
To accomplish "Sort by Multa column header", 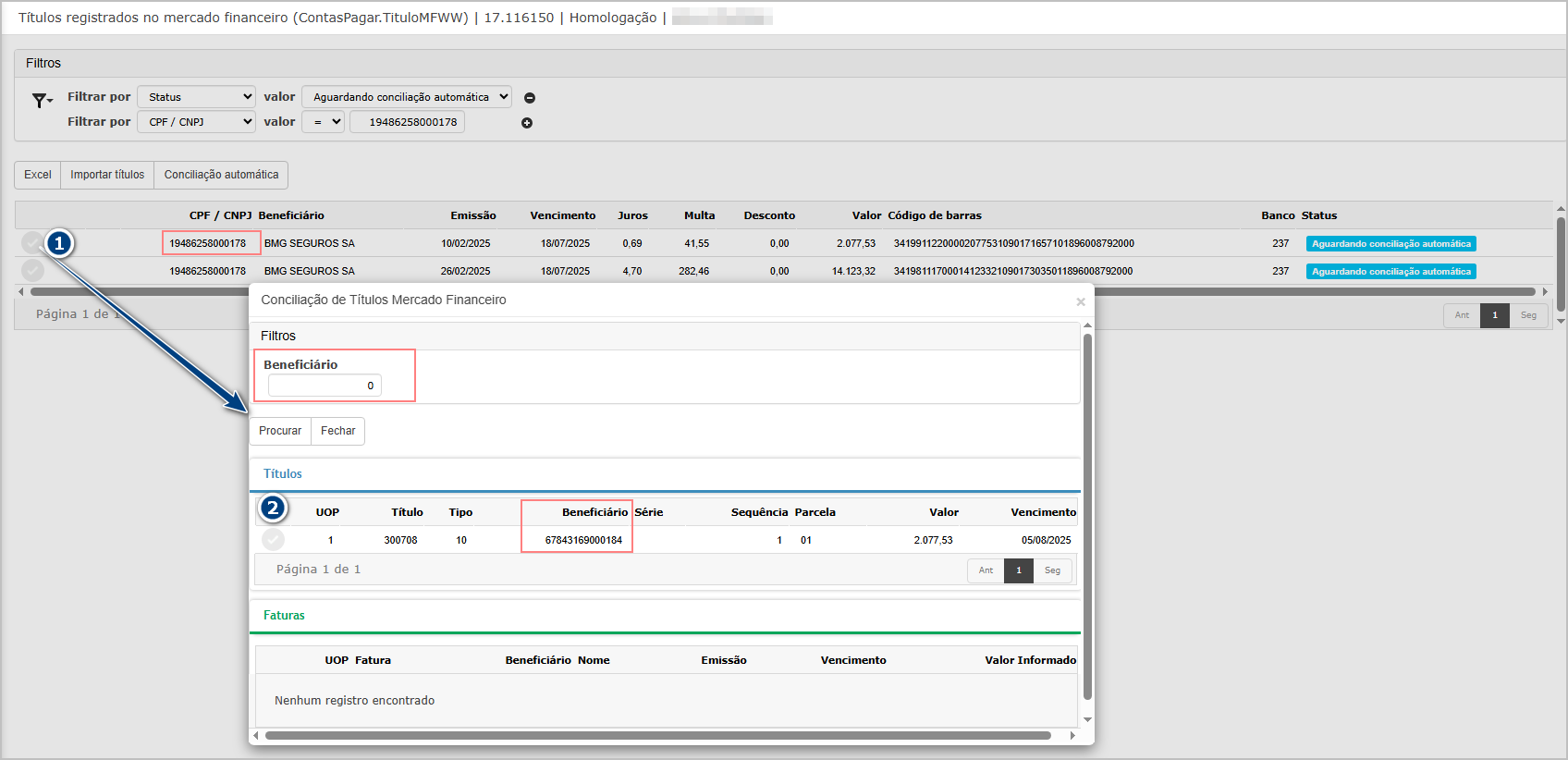I will point(699,215).
